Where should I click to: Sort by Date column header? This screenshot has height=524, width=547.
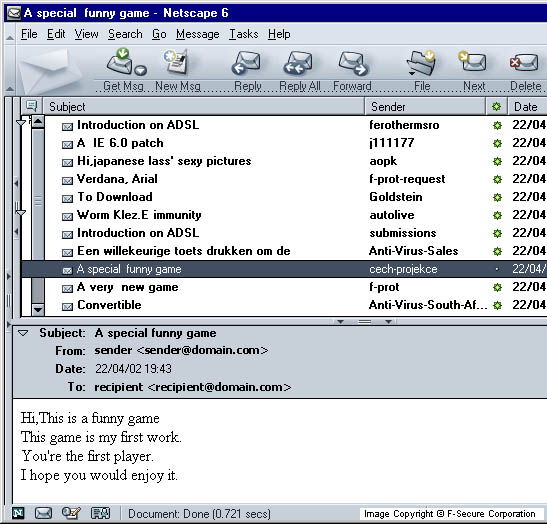click(527, 106)
